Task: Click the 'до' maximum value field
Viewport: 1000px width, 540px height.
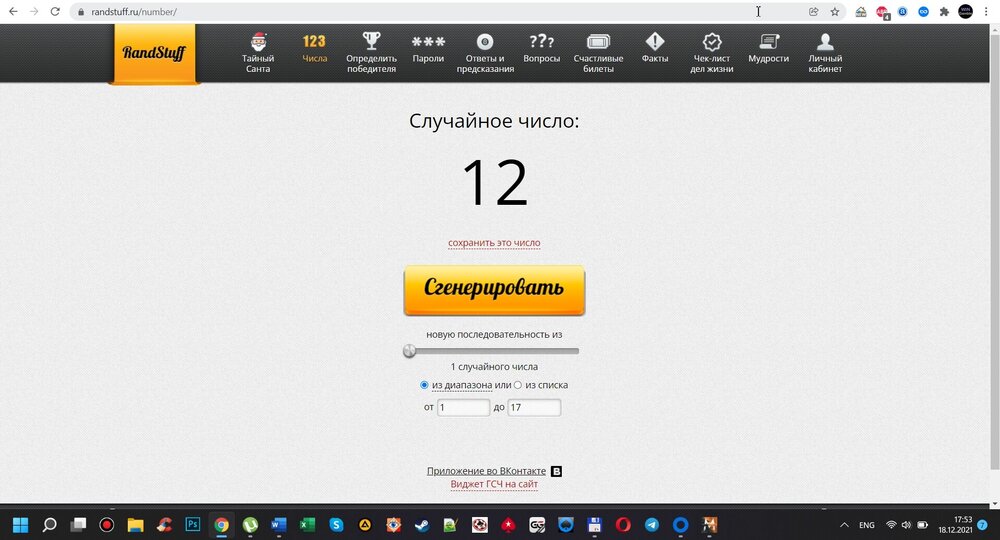Action: [534, 408]
